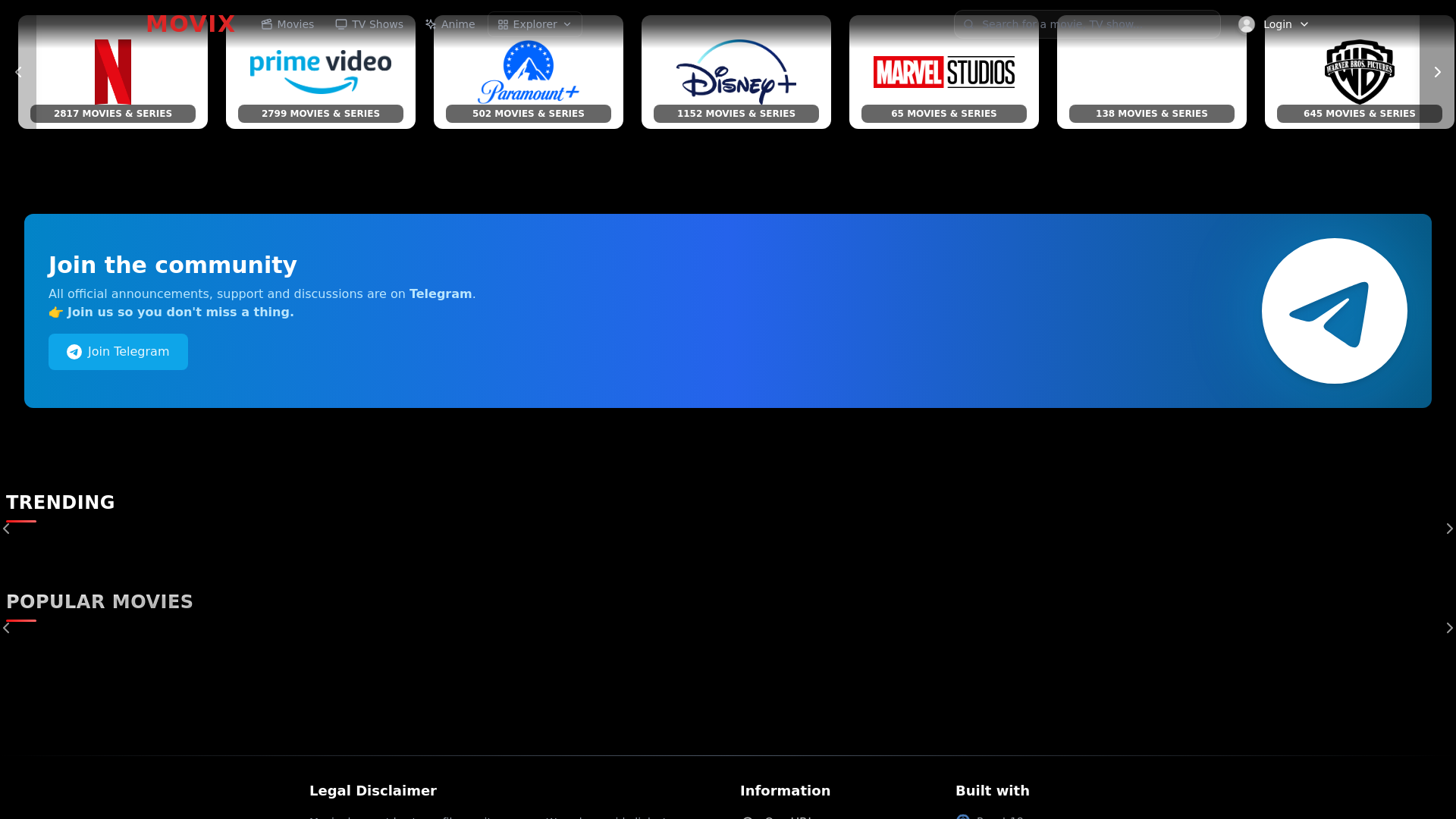Advance Popular Movies with its right arrow

coord(1449,628)
